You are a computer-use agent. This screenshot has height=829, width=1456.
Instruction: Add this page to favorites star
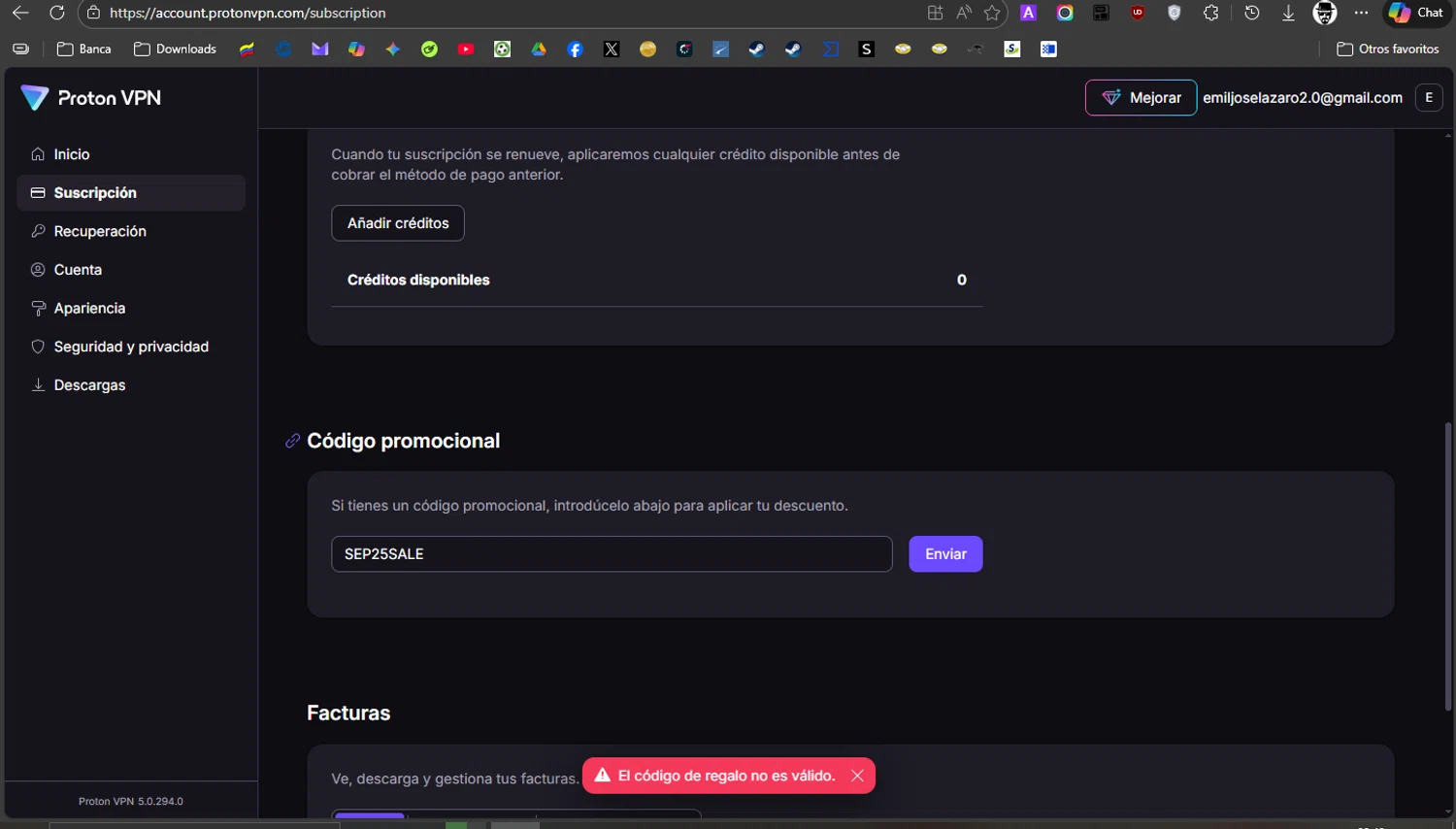pyautogui.click(x=992, y=13)
